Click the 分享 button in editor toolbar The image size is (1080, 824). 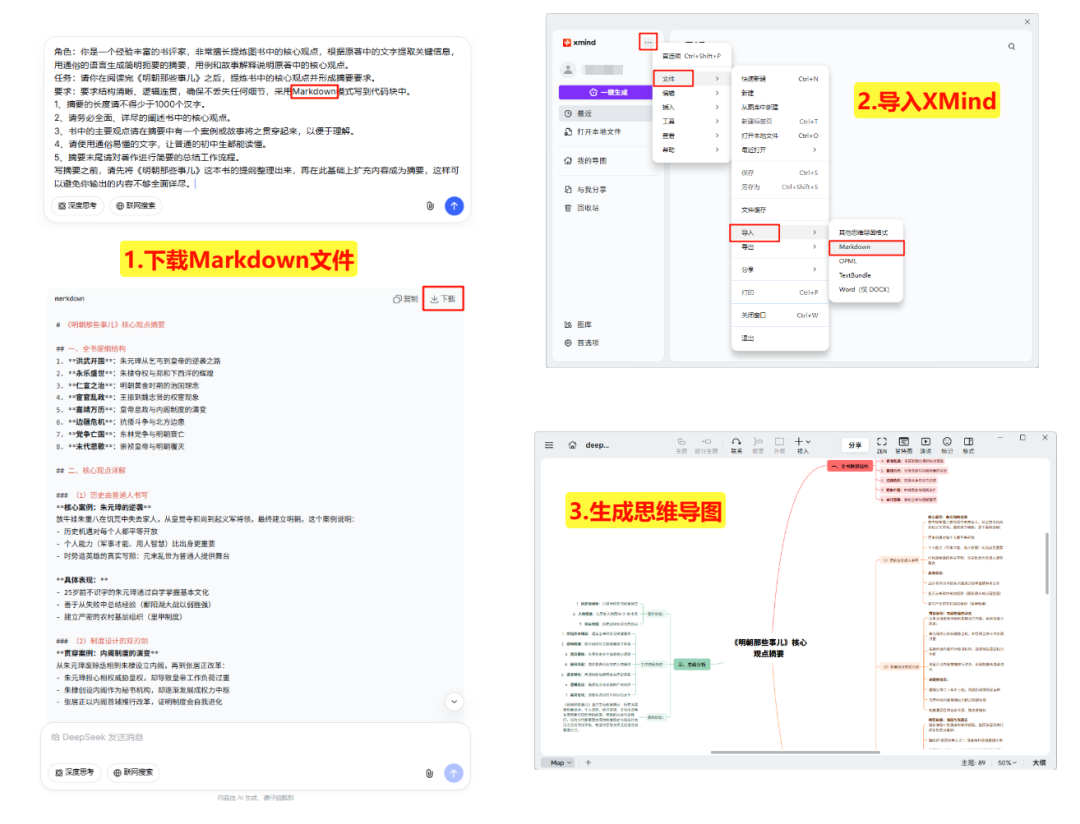coord(855,446)
